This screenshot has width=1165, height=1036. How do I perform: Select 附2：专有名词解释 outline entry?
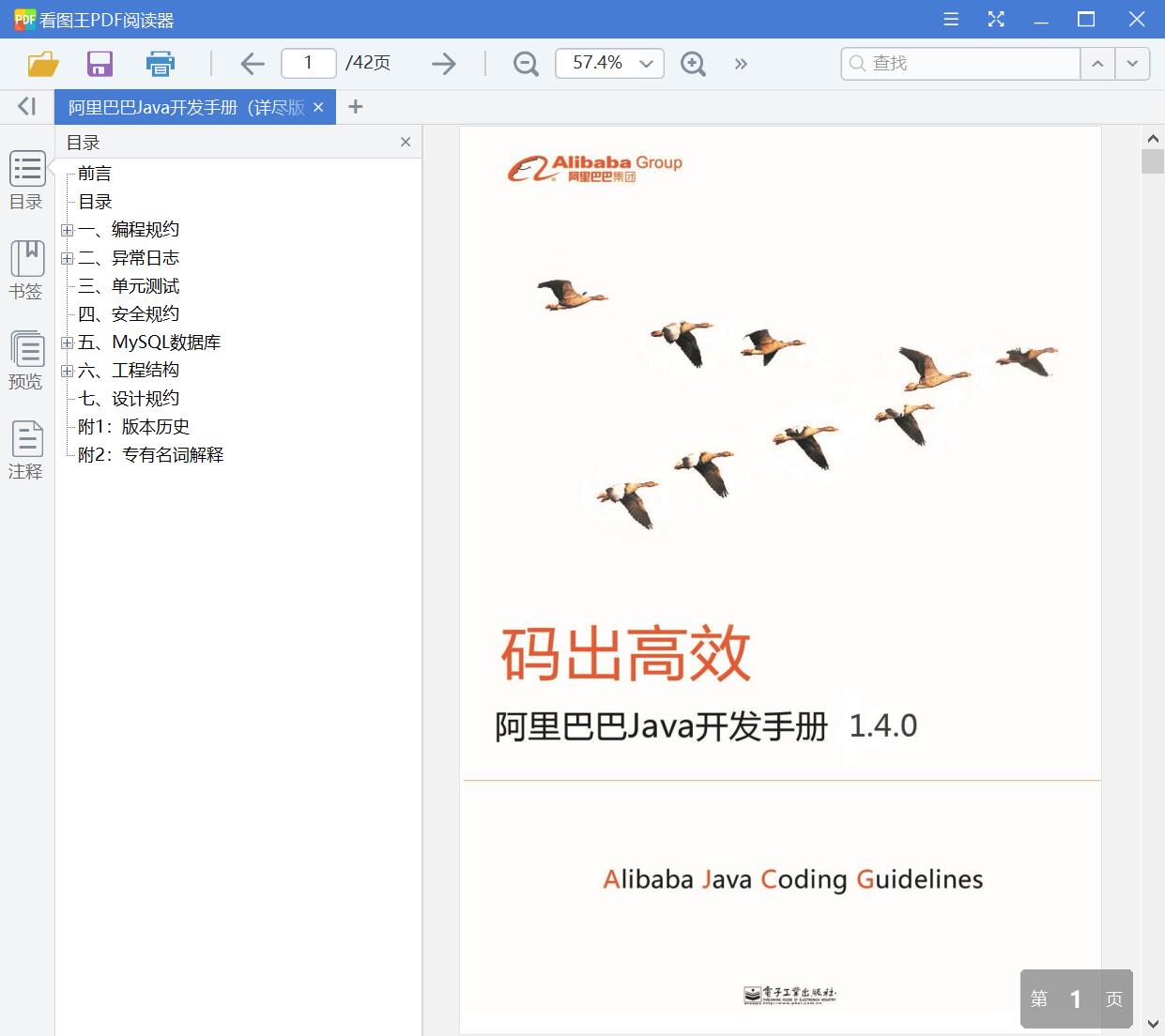(151, 455)
